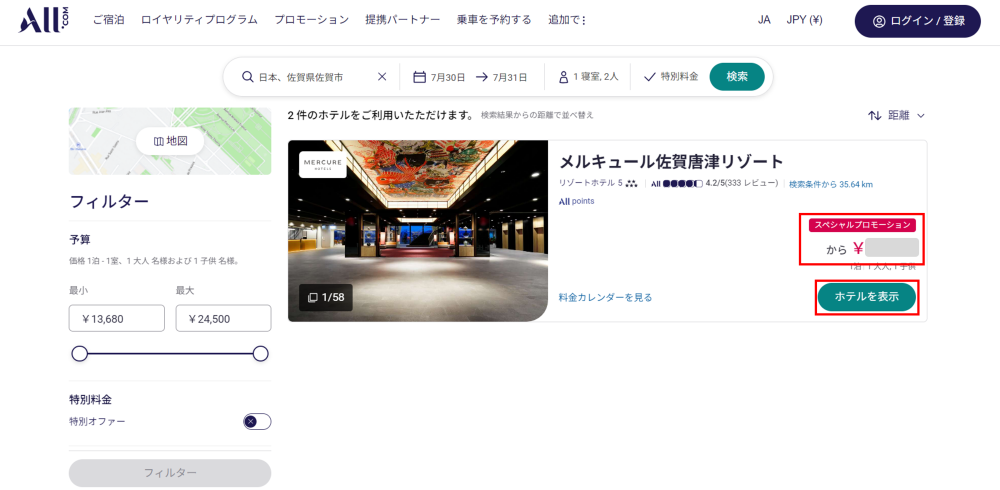The height and width of the screenshot is (490, 1000).
Task: Open the 1 寝室, 2人 guest selector
Action: (x=588, y=77)
